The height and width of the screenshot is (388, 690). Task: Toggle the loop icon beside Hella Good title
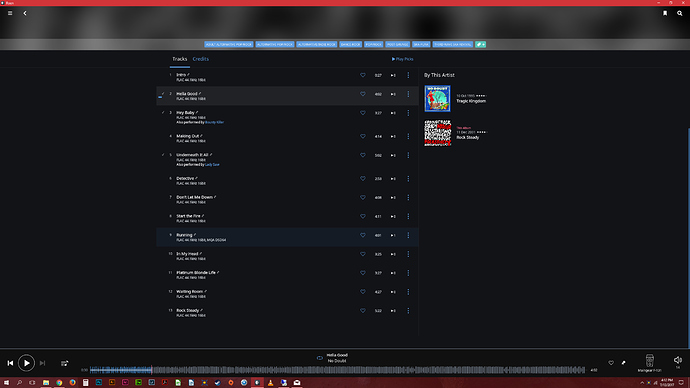(319, 358)
